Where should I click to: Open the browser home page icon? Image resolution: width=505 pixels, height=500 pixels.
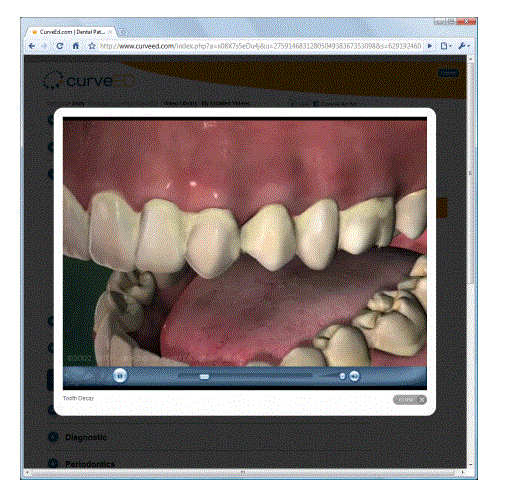coord(76,46)
